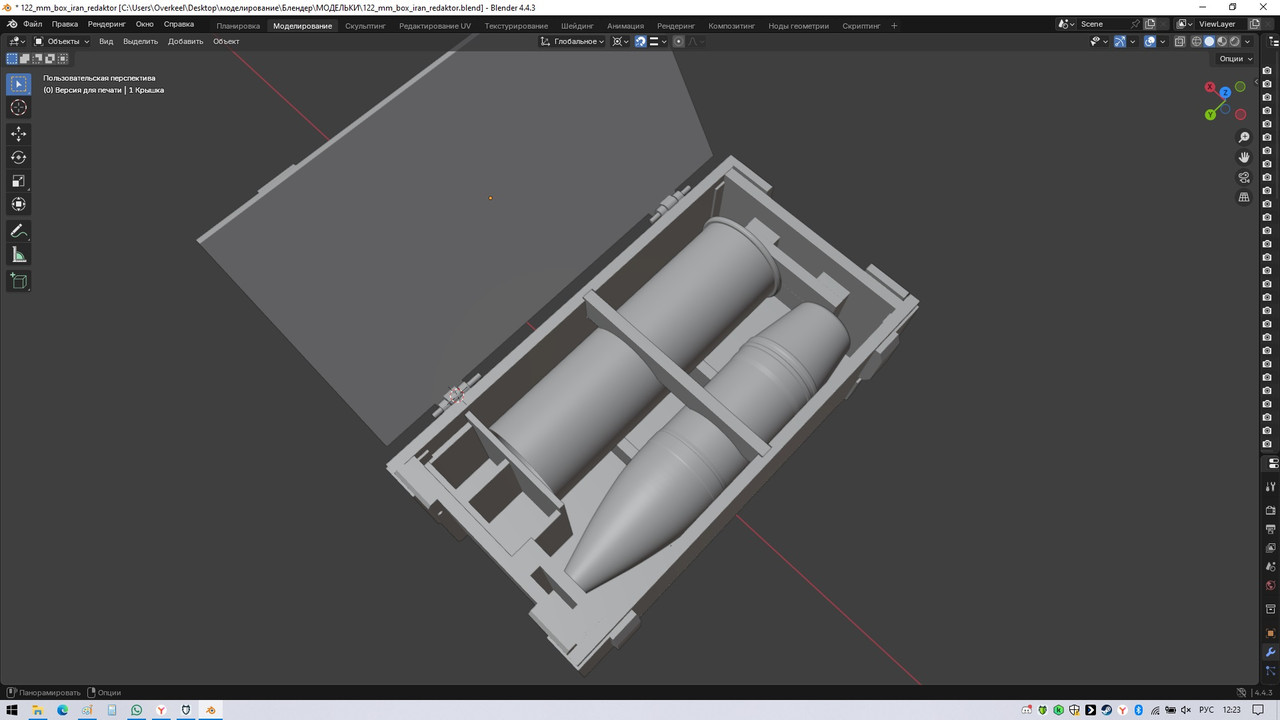This screenshot has width=1280, height=720.
Task: Open the Вид viewport menu
Action: (106, 41)
